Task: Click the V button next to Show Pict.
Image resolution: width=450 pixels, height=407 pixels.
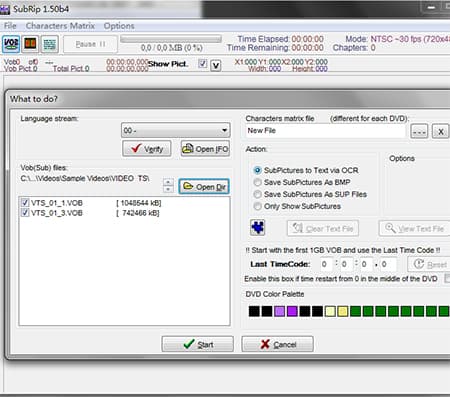Action: coord(216,65)
